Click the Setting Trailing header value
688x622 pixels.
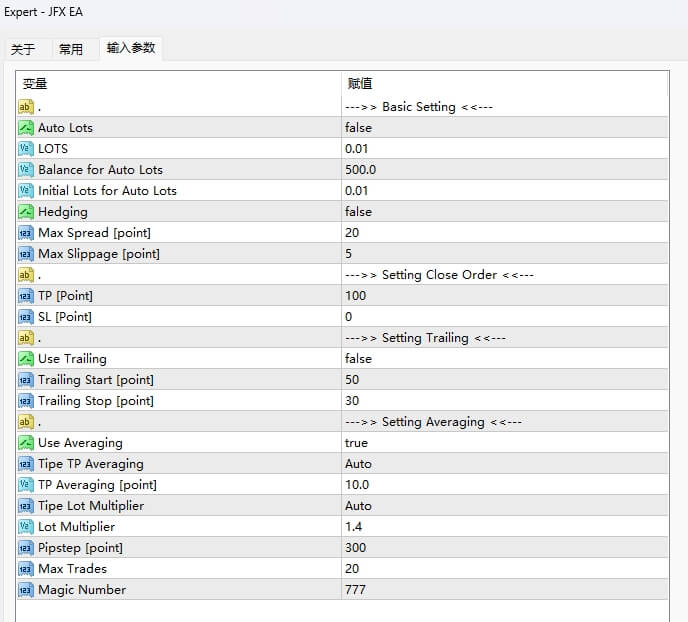pos(425,338)
